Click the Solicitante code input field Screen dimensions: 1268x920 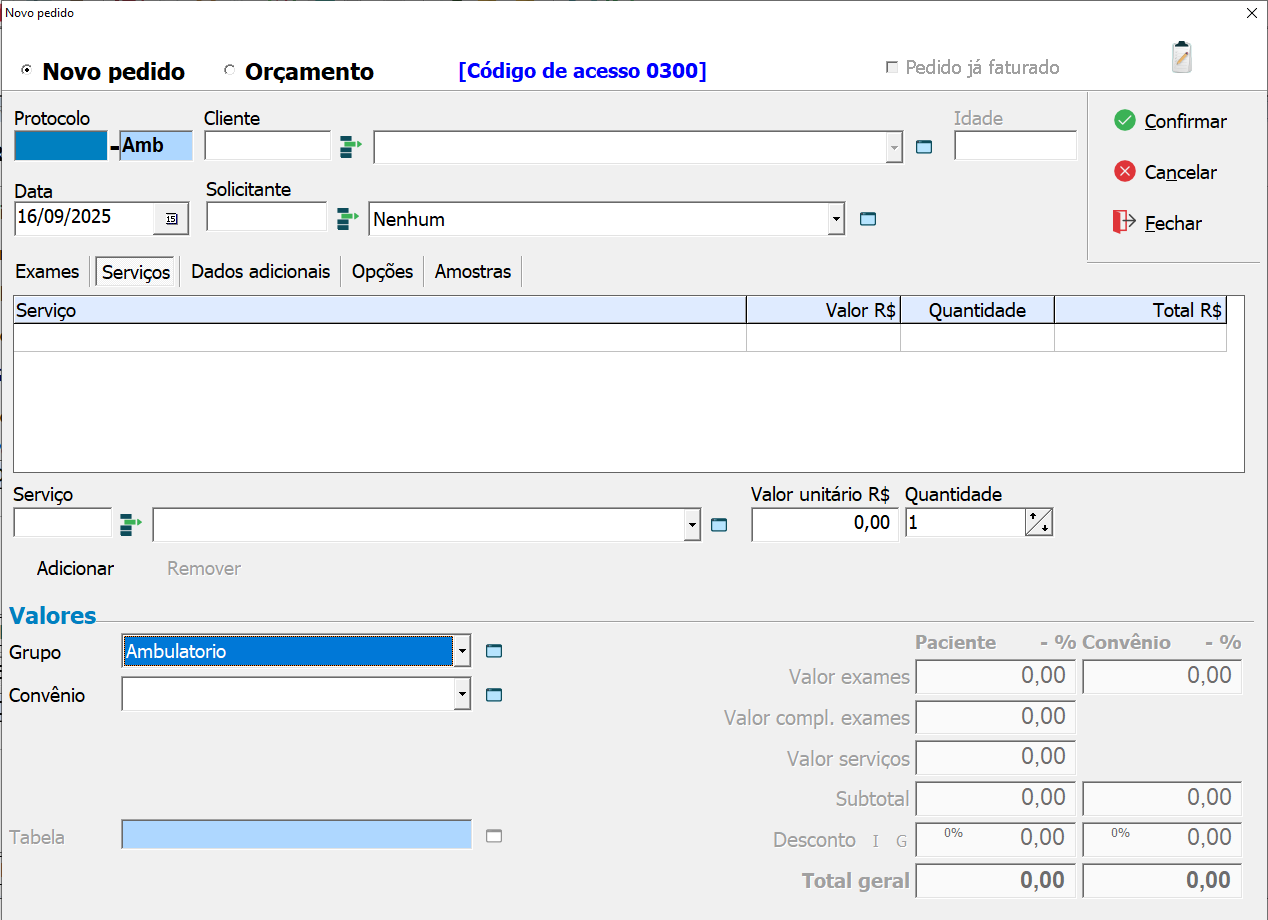tap(266, 217)
